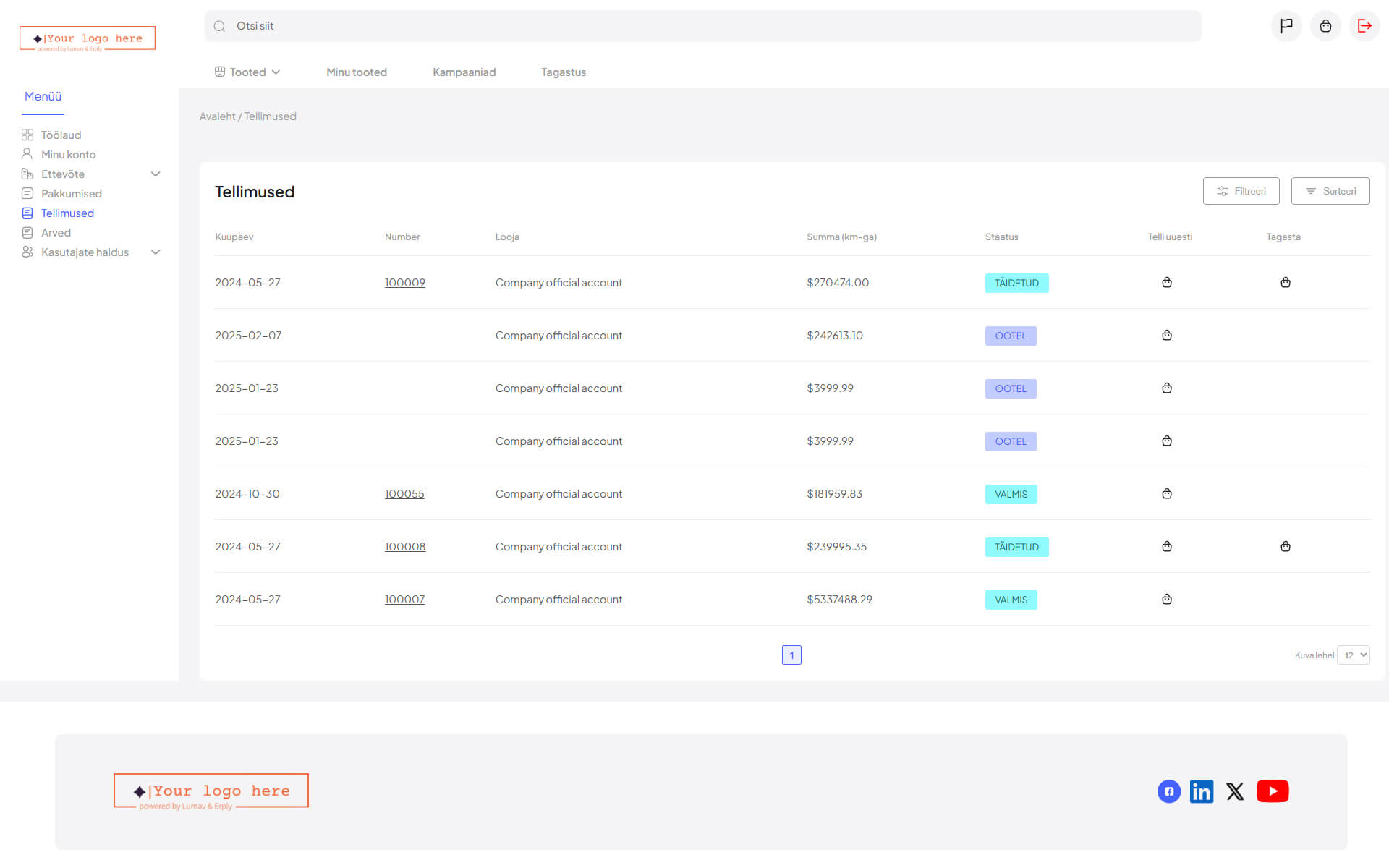Viewport: 1389px width, 868px height.
Task: Open the Kuva lehel page size dropdown
Action: (1353, 655)
